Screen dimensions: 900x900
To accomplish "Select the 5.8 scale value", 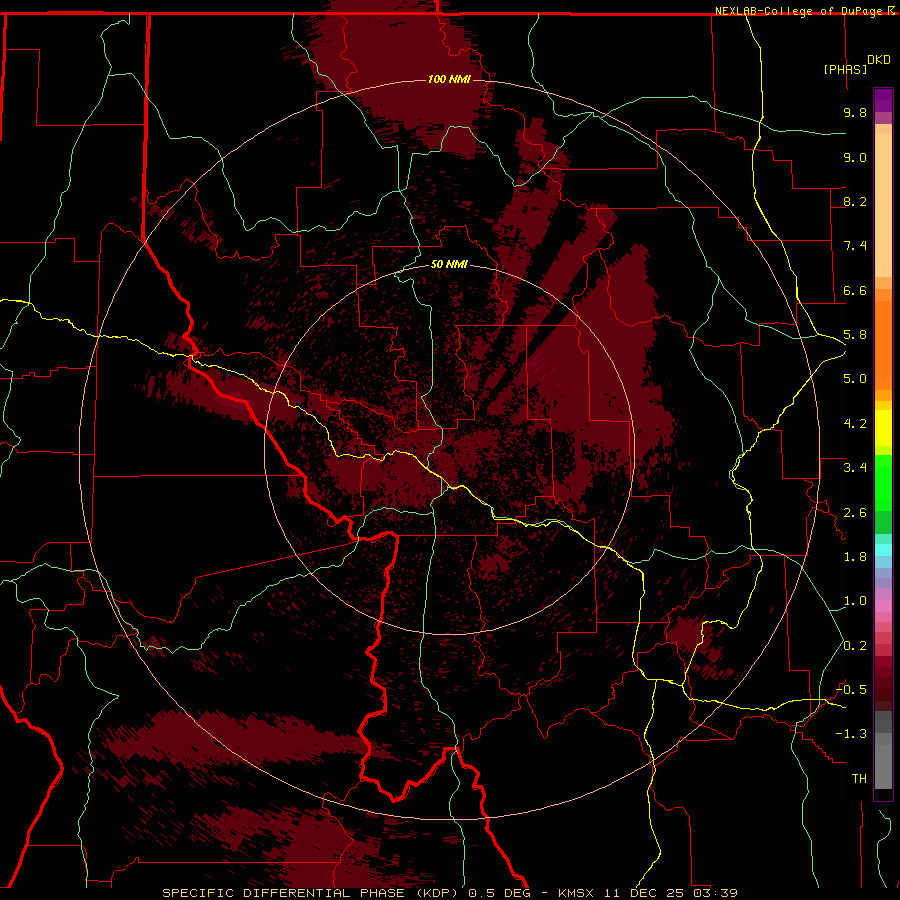I will pos(855,335).
